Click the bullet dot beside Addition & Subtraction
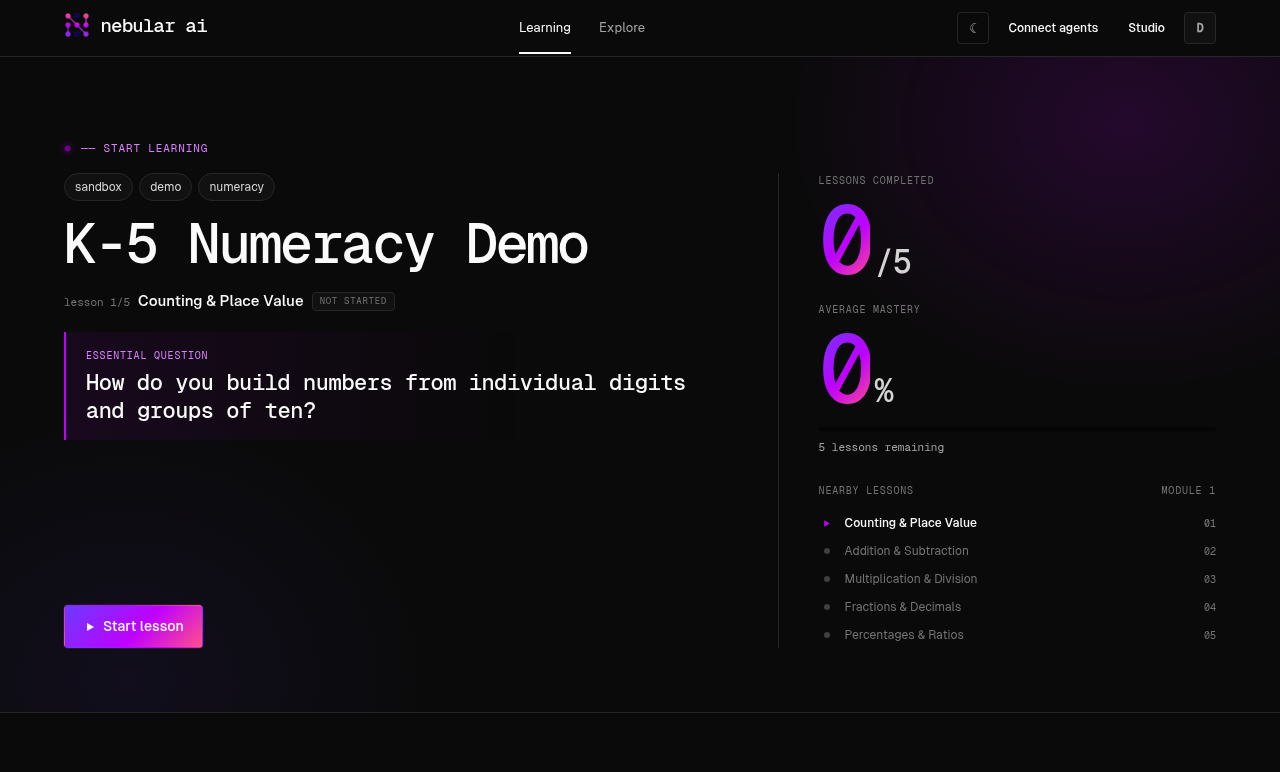The image size is (1280, 772). 827,551
